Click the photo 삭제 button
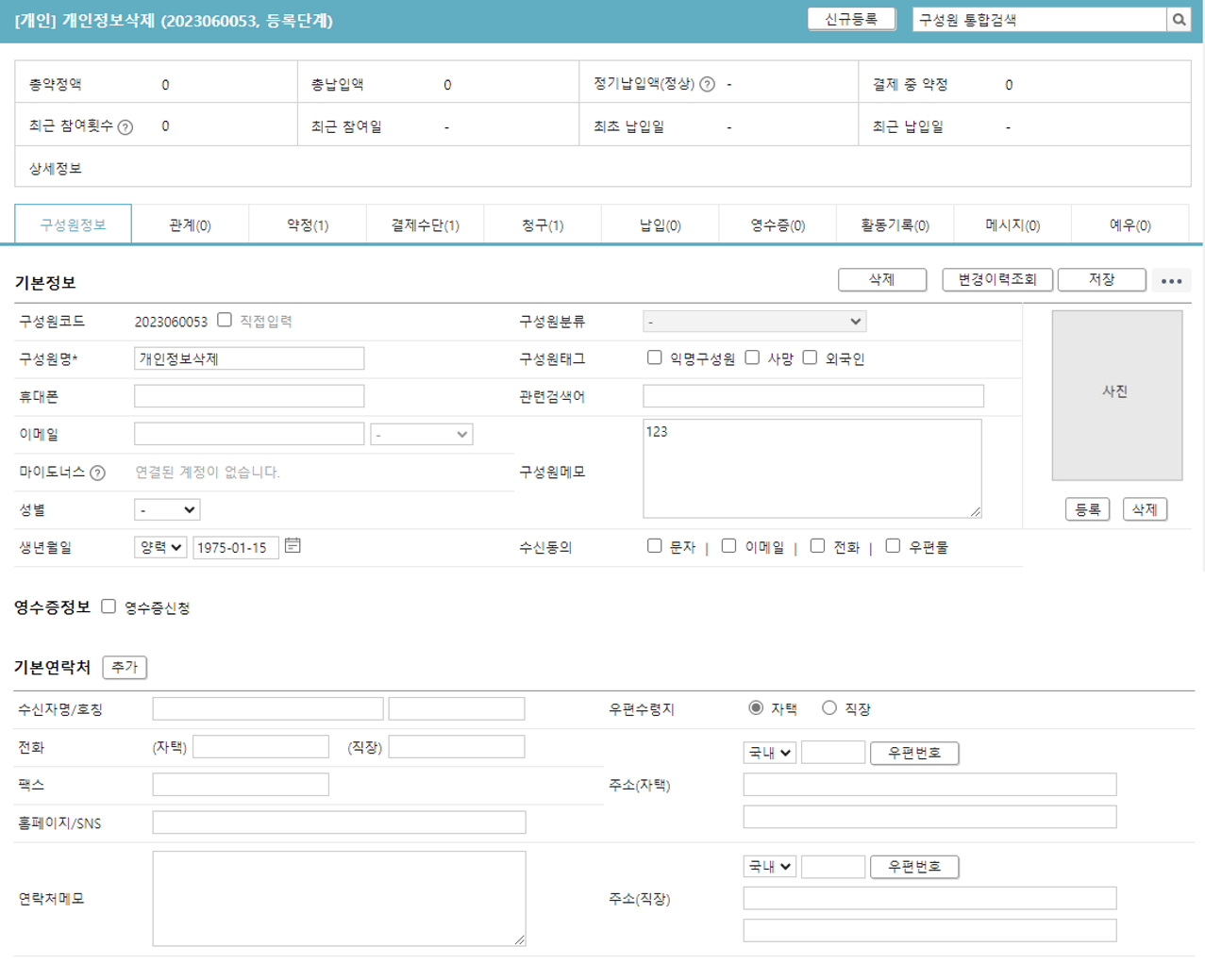Screen dimensions: 1205x980 click(1145, 509)
